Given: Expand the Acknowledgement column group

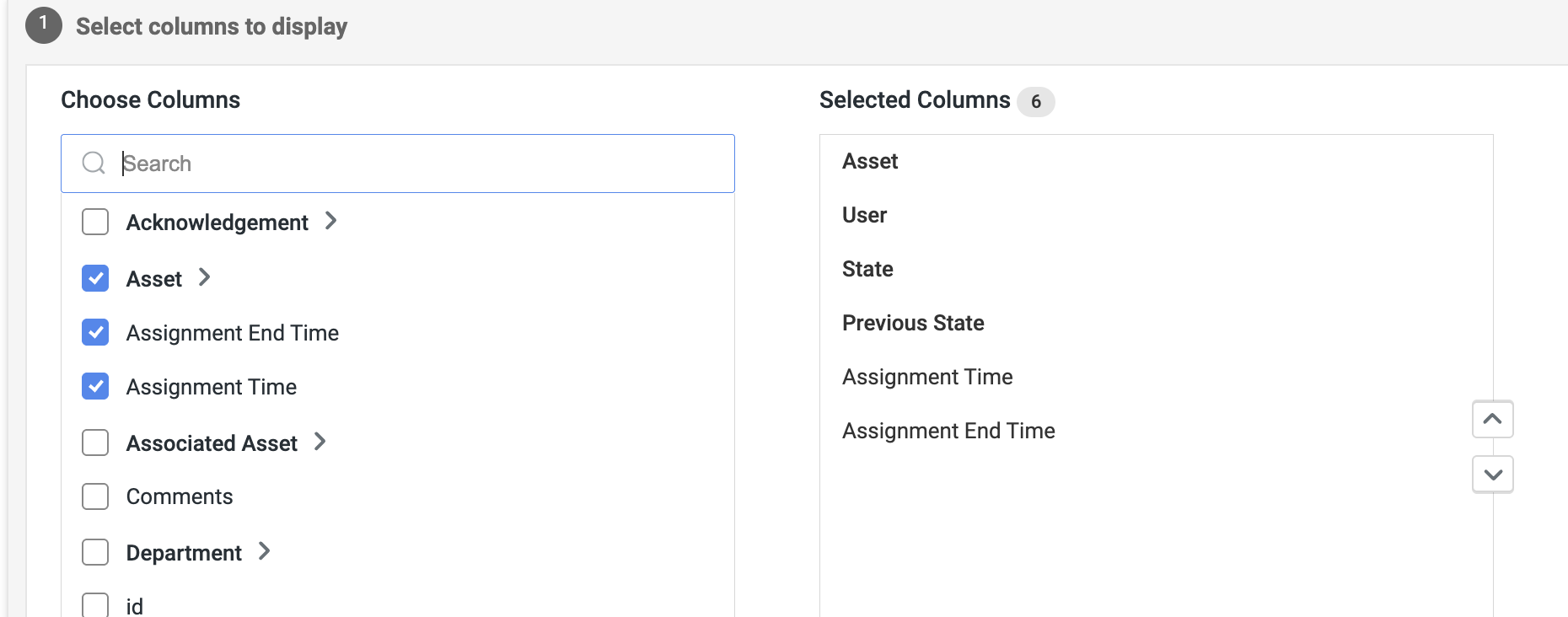Looking at the screenshot, I should click(331, 221).
